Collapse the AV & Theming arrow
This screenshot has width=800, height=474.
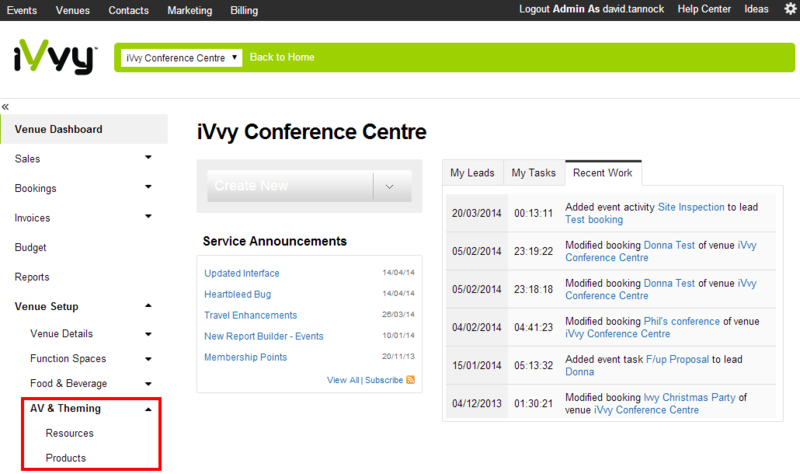coord(148,409)
